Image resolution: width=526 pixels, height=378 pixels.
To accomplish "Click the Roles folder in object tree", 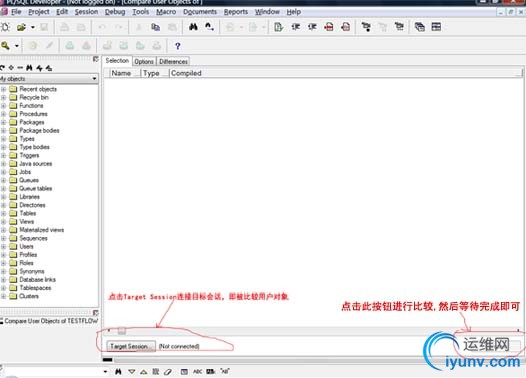I will (x=26, y=263).
